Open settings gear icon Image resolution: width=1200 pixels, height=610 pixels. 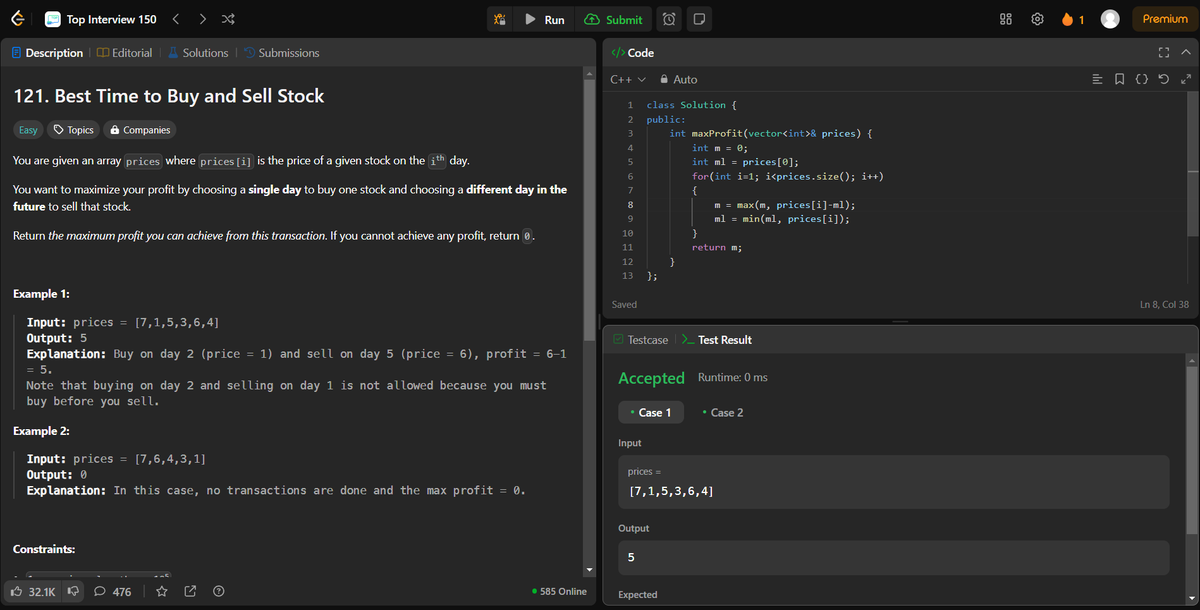[x=1037, y=19]
